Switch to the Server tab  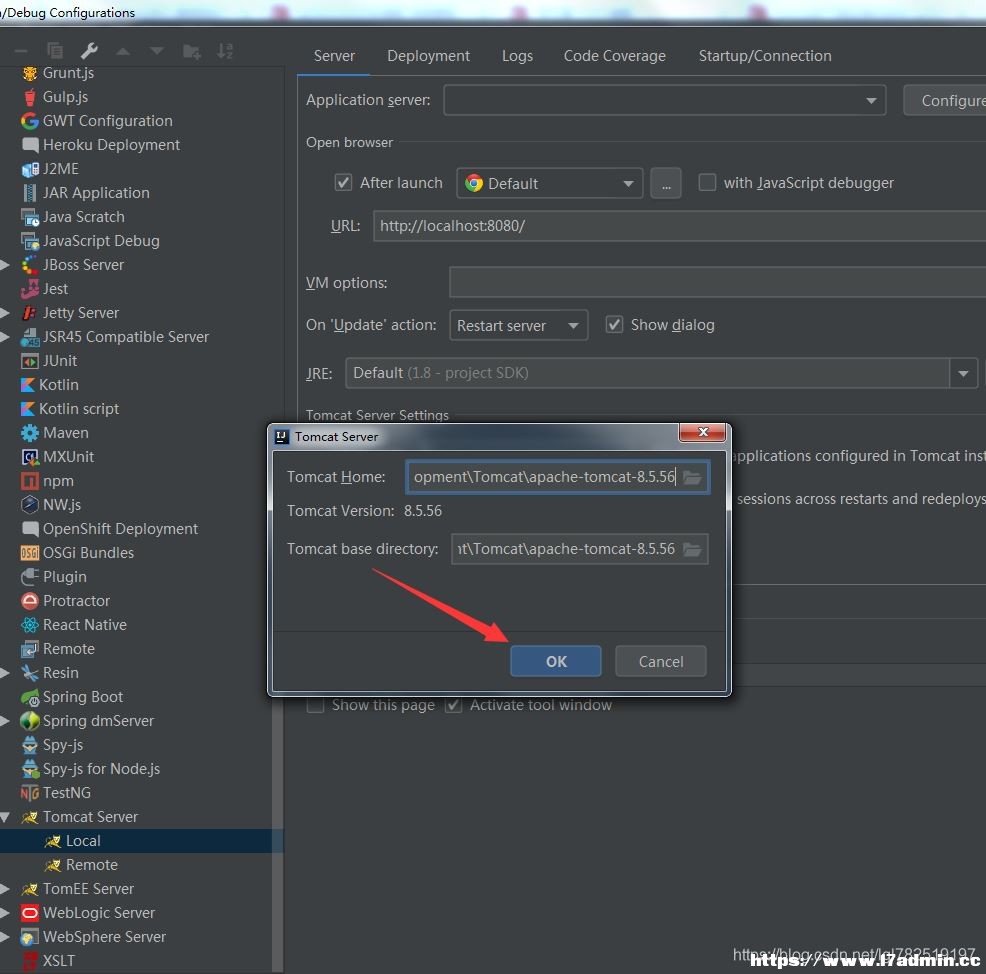pyautogui.click(x=334, y=56)
